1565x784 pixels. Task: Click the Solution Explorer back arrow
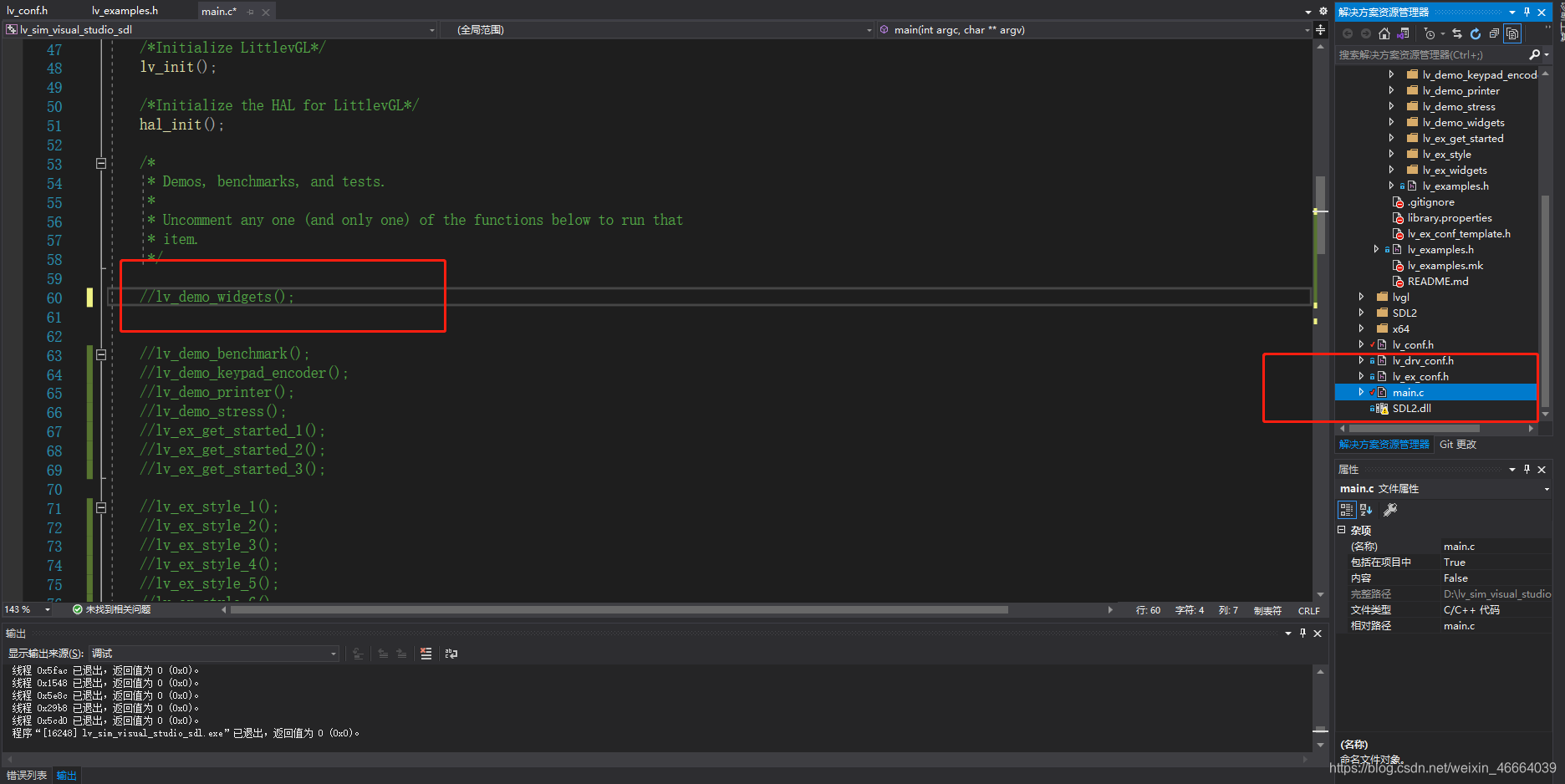coord(1348,33)
